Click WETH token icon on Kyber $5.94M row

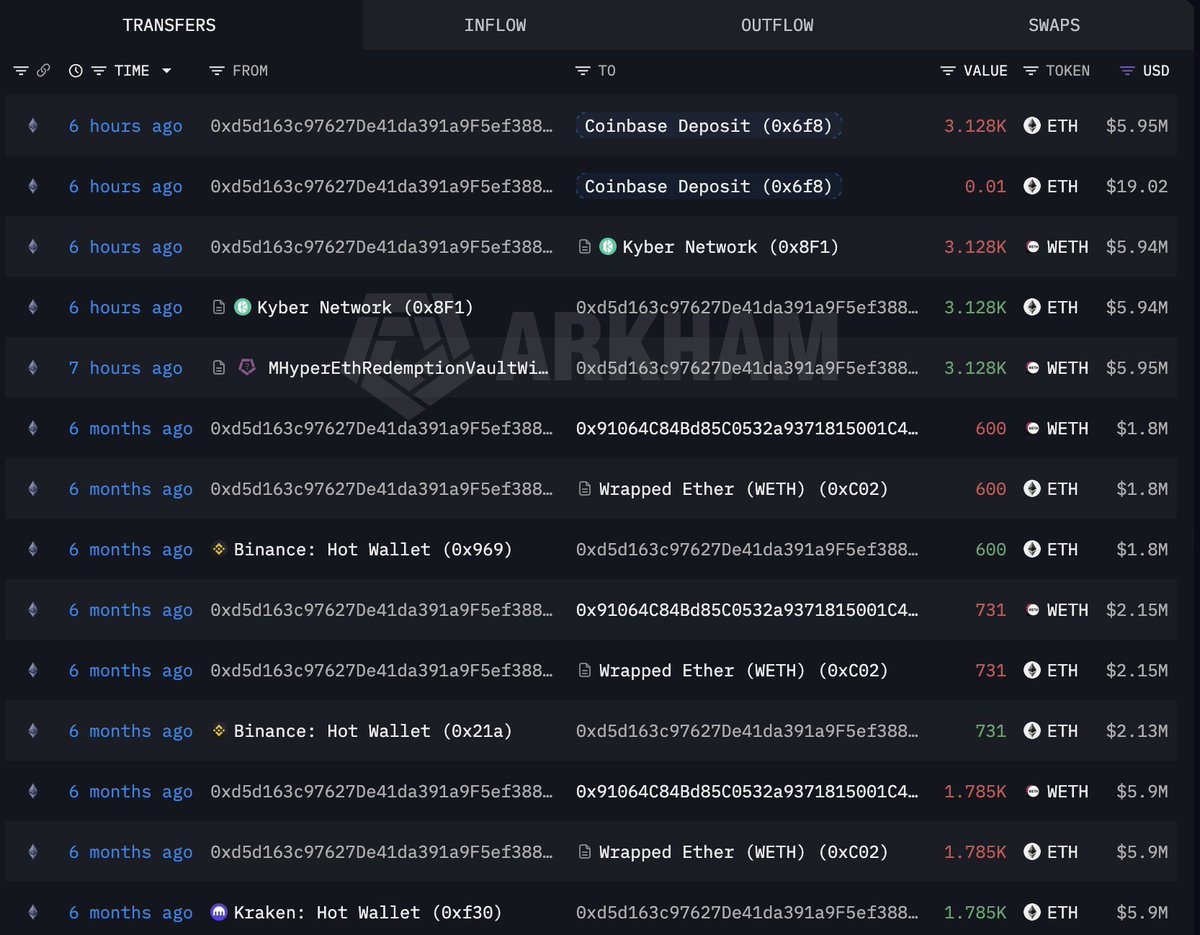[1032, 247]
